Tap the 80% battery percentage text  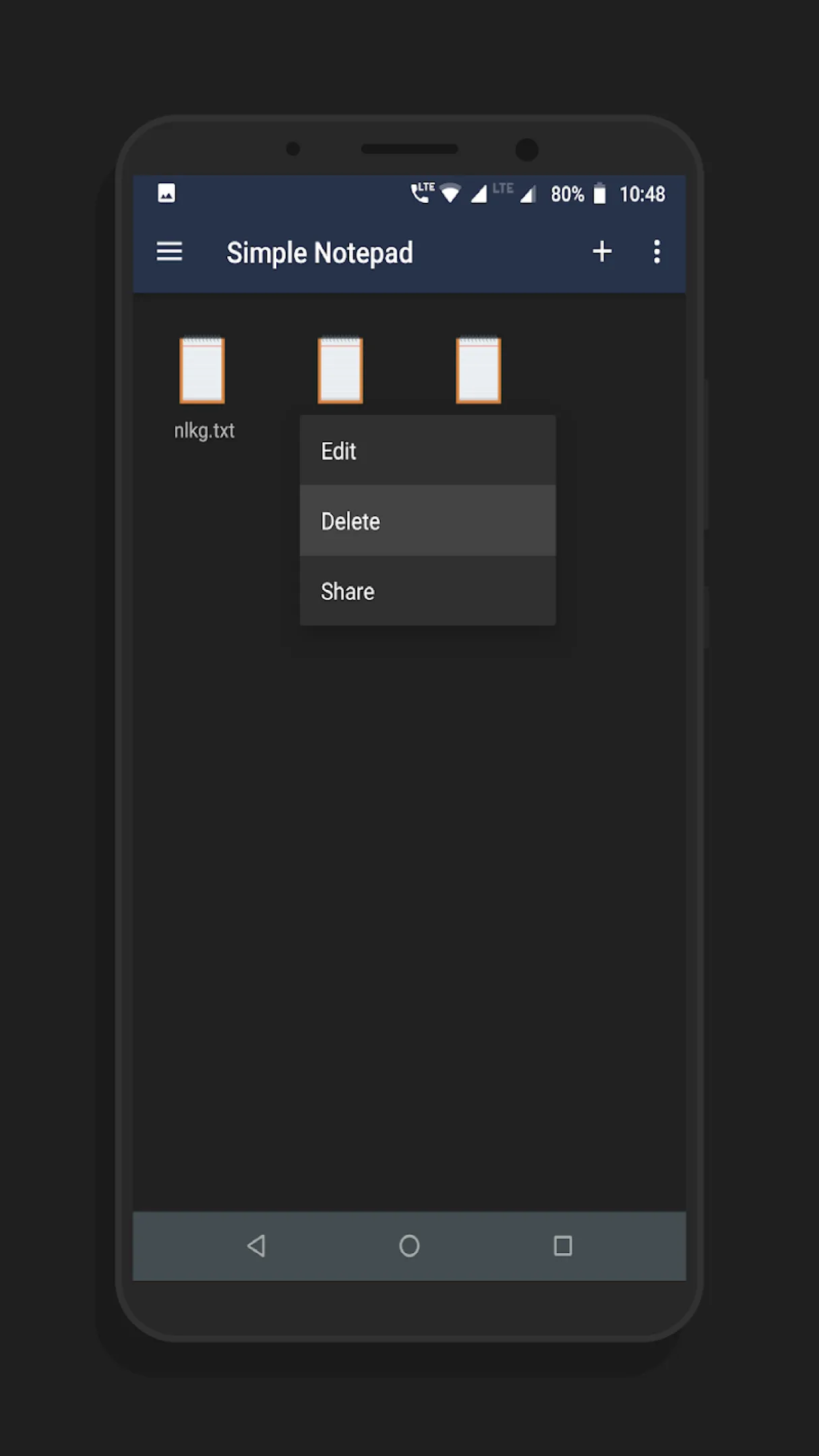coord(568,194)
